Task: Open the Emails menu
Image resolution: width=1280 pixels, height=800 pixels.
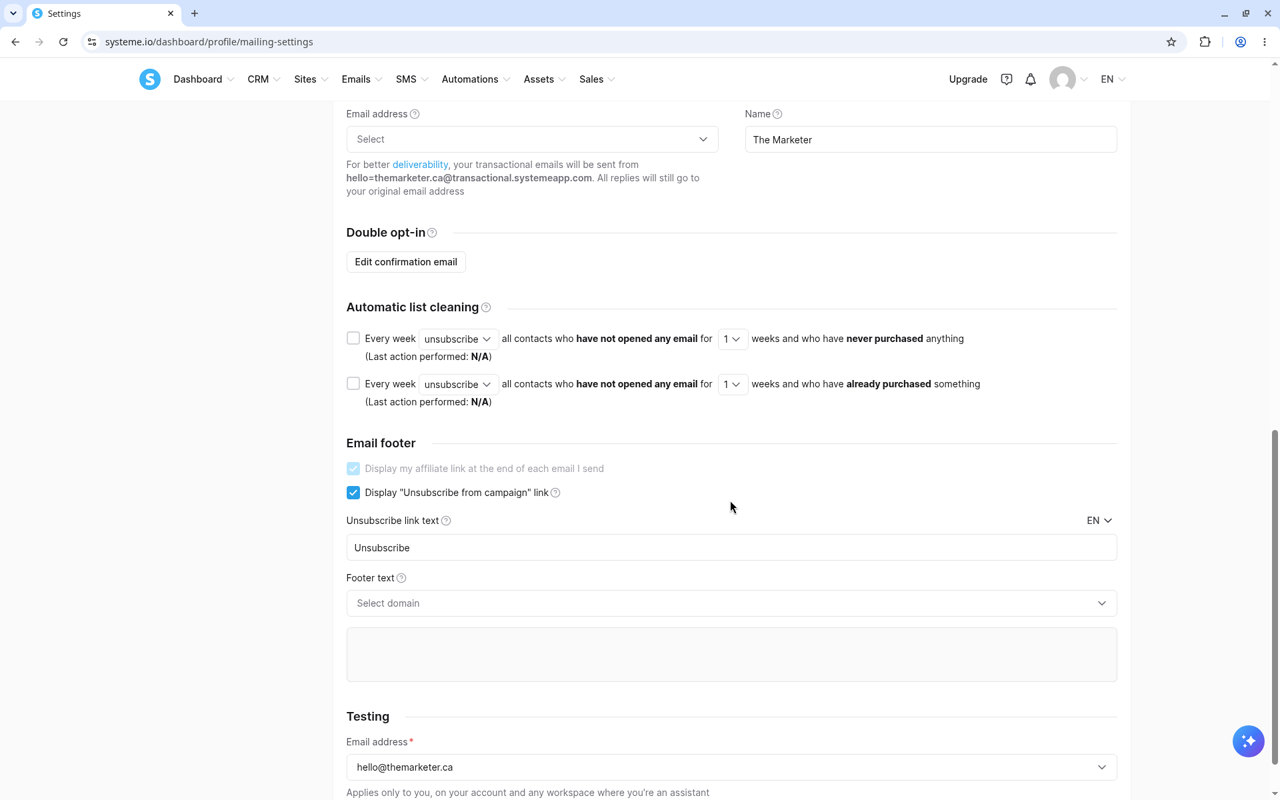Action: 362,79
